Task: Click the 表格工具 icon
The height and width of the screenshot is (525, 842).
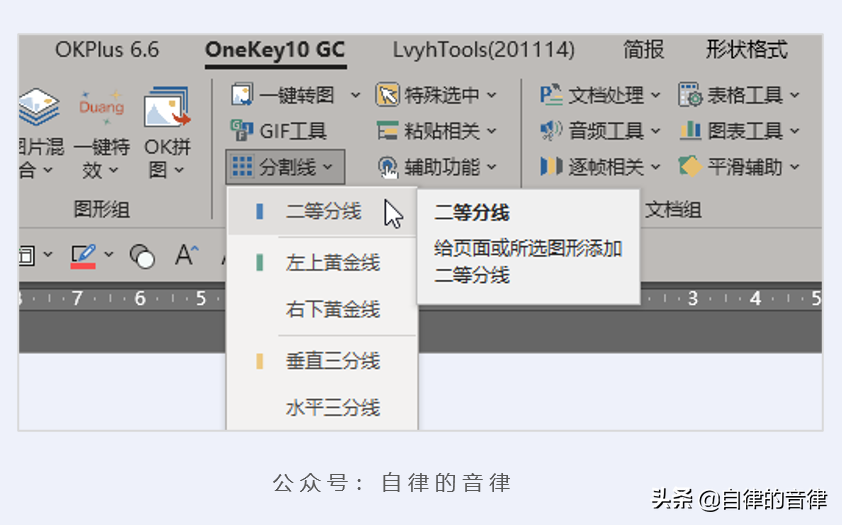Action: (690, 95)
